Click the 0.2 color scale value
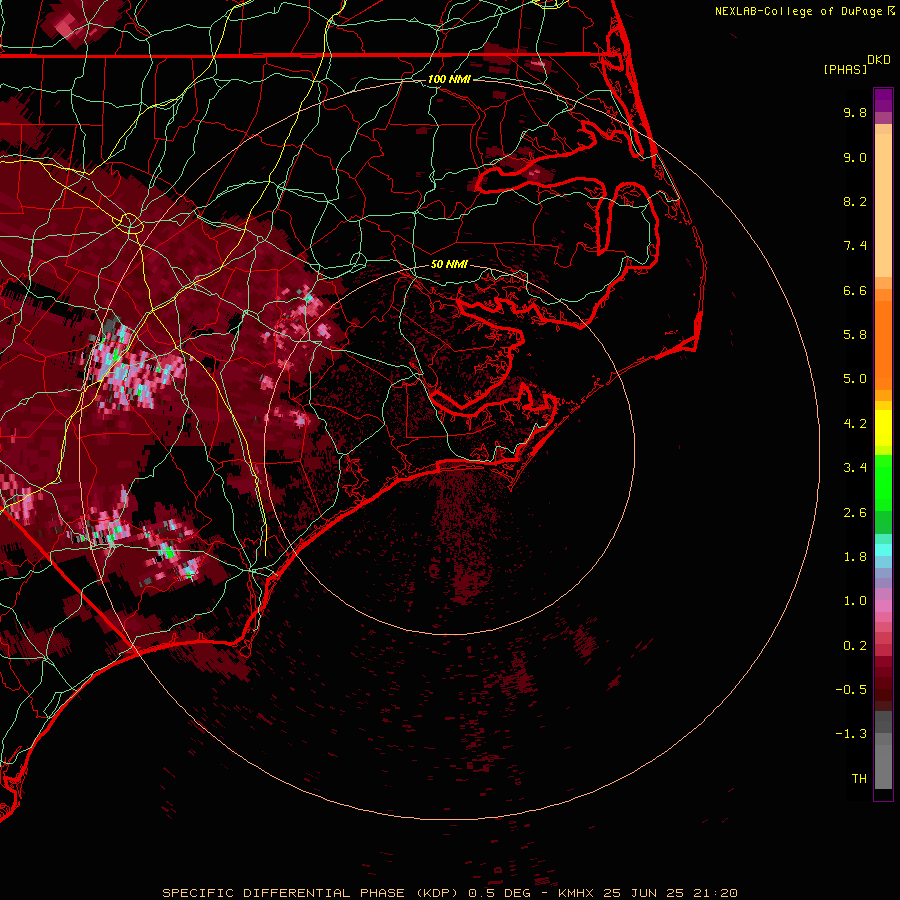 (855, 646)
